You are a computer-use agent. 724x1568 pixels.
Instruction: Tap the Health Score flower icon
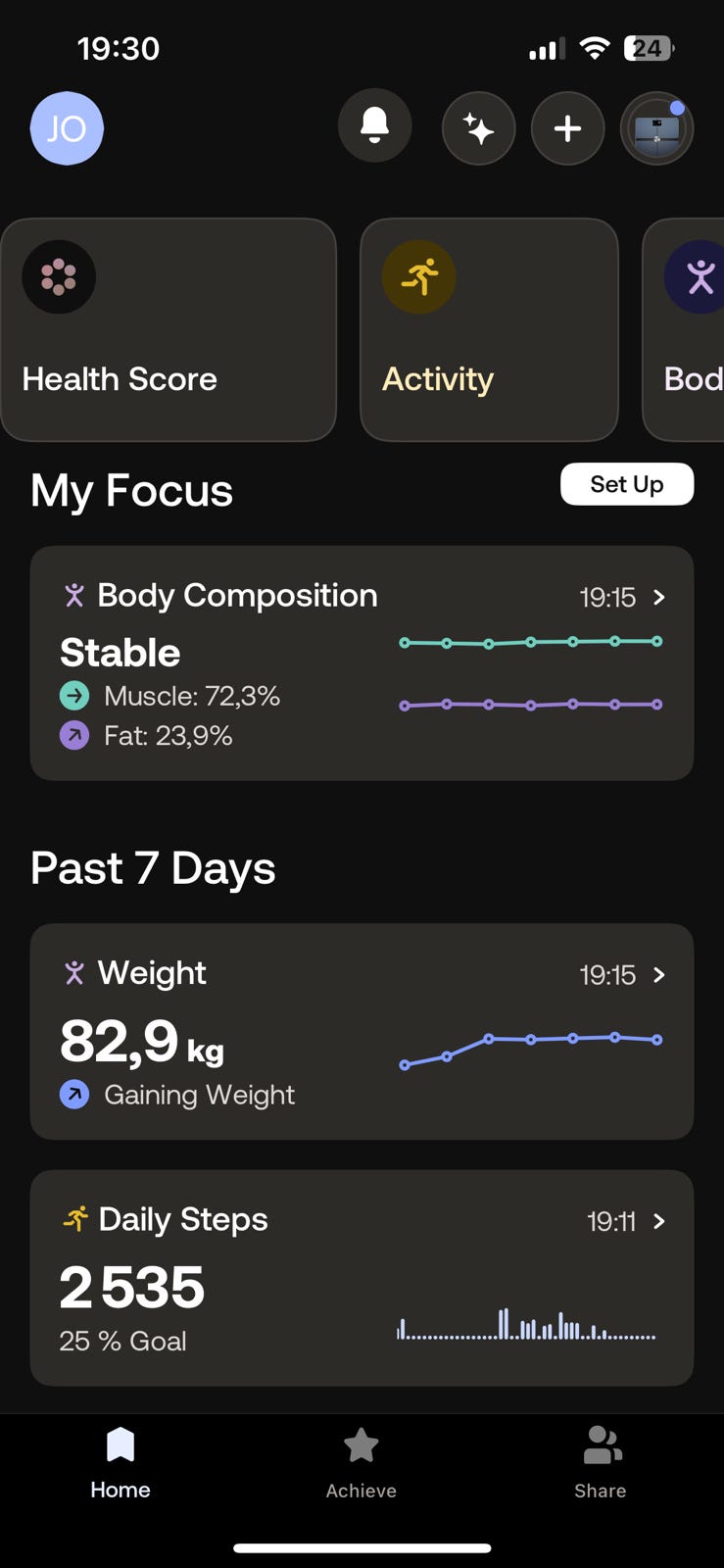pos(59,277)
